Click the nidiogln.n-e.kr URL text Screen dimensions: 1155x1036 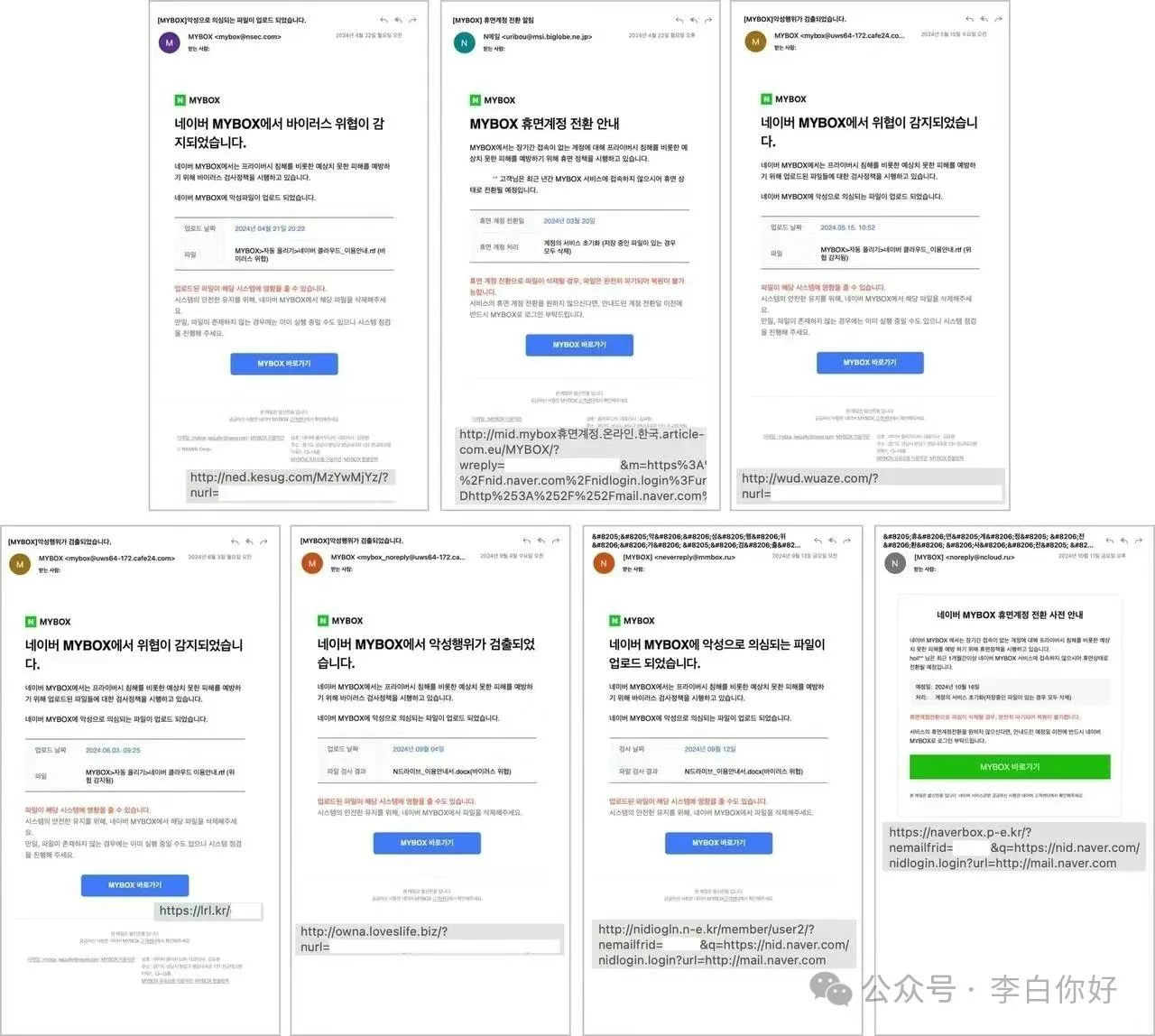tap(724, 945)
